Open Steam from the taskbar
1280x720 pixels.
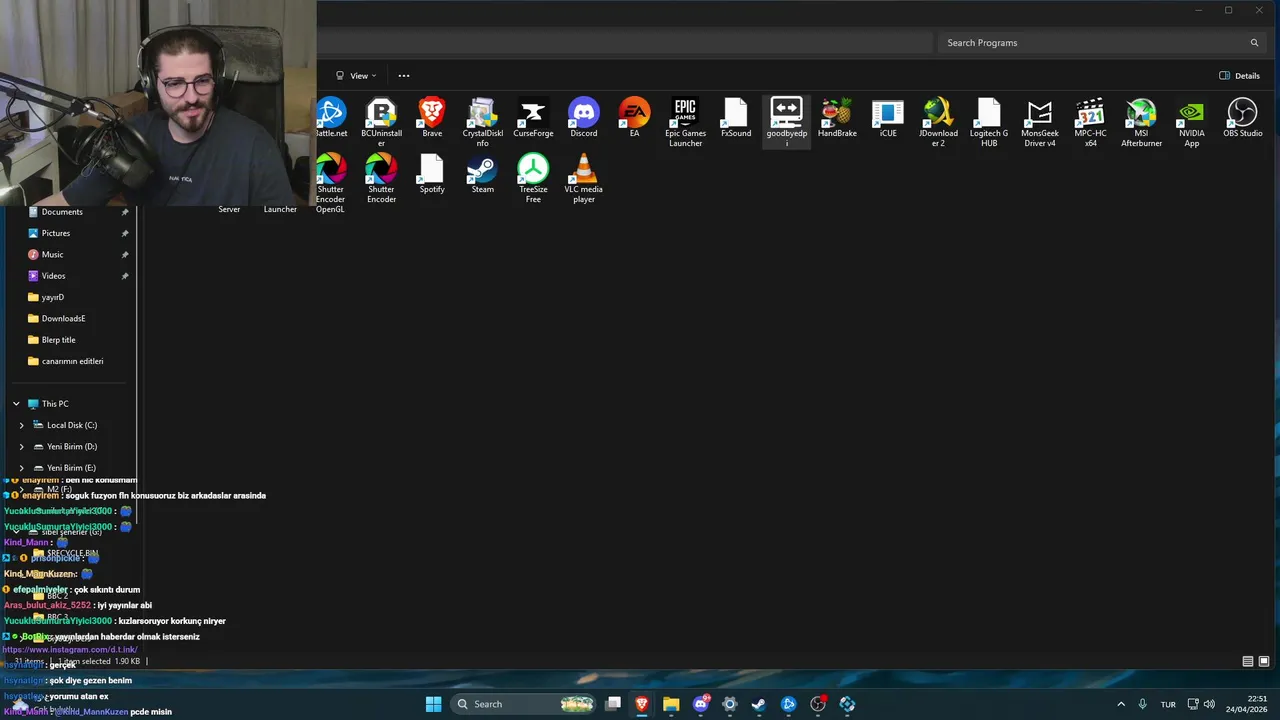[x=759, y=704]
